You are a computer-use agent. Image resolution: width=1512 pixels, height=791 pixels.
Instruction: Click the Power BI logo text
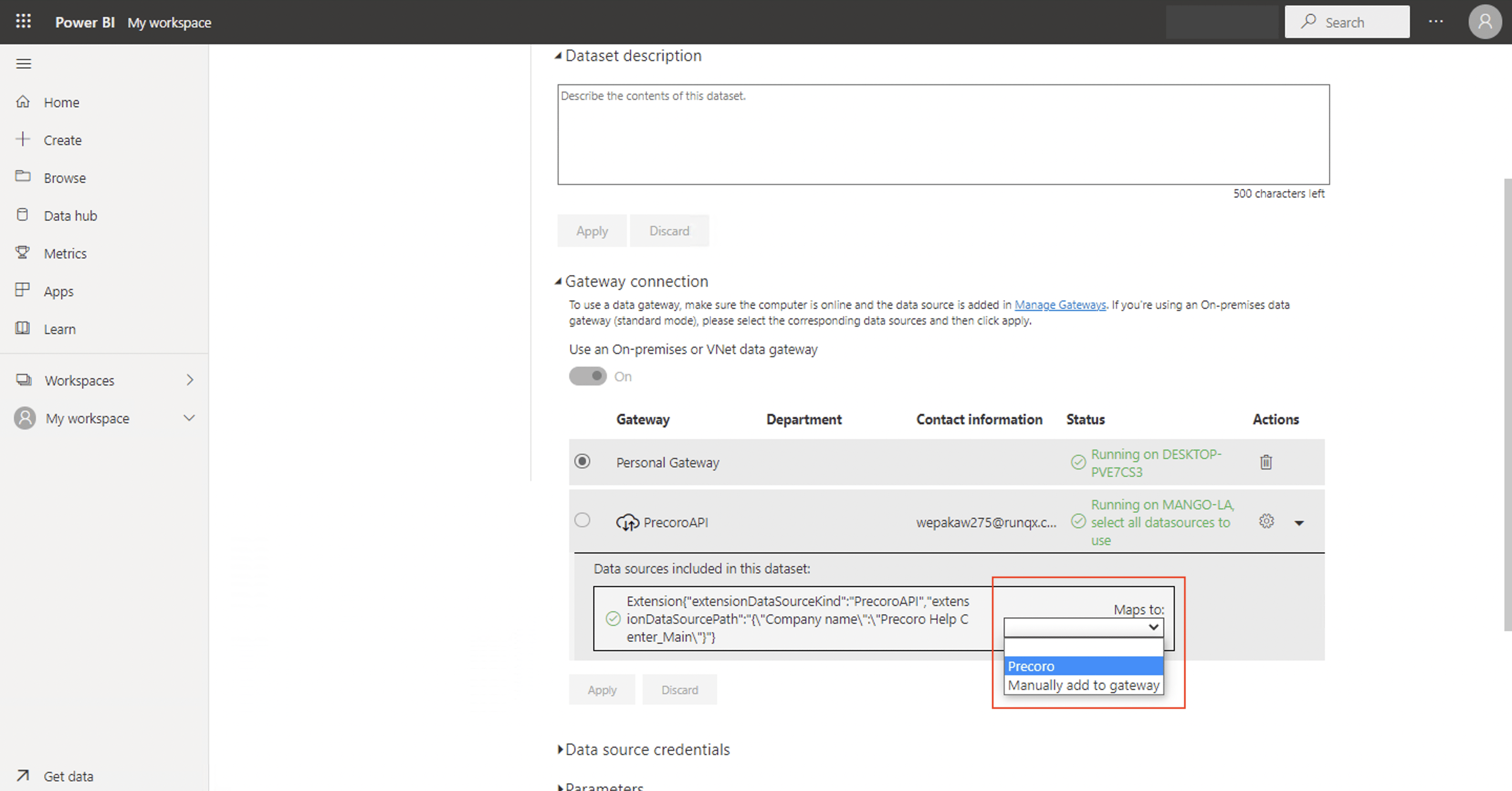point(85,22)
